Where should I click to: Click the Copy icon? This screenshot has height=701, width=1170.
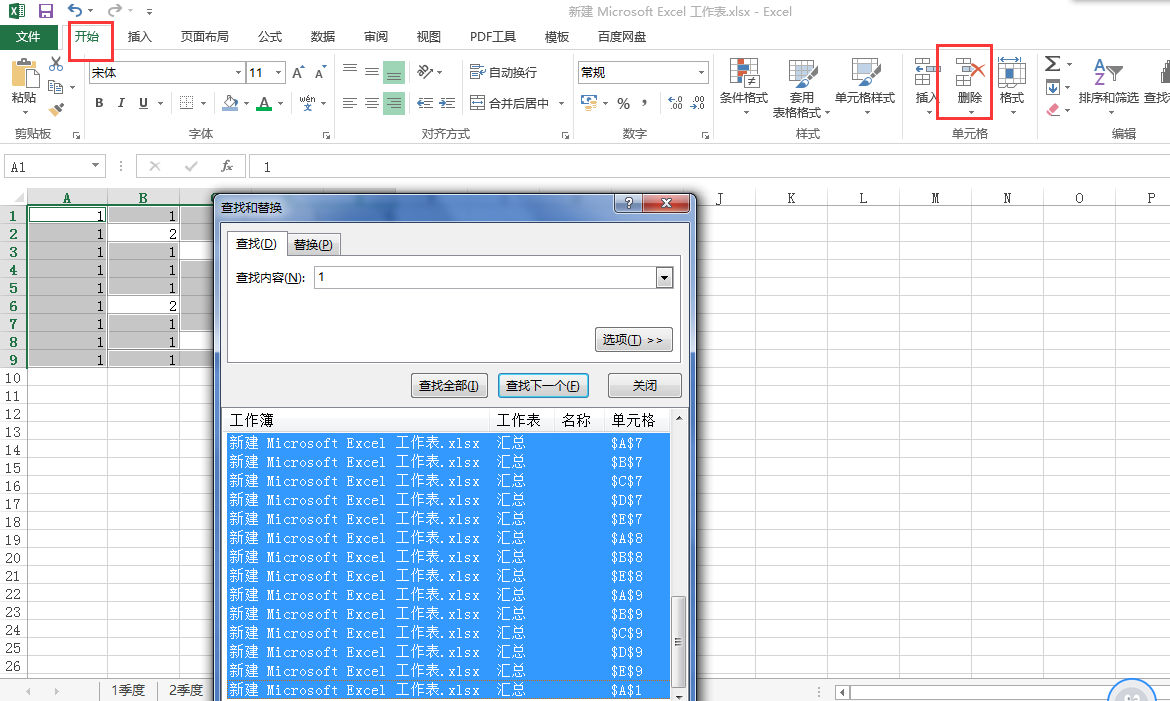55,87
